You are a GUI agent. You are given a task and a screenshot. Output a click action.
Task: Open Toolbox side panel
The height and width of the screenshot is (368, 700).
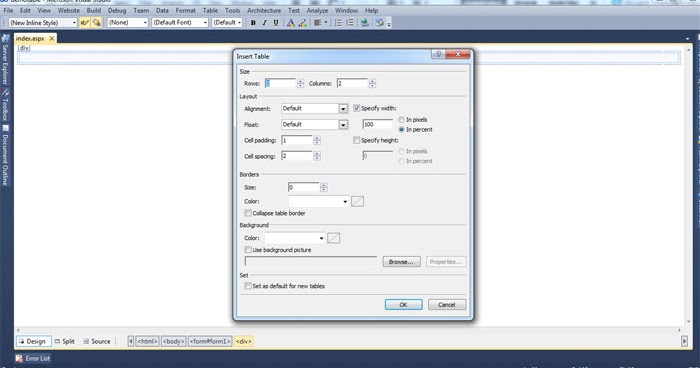click(5, 105)
